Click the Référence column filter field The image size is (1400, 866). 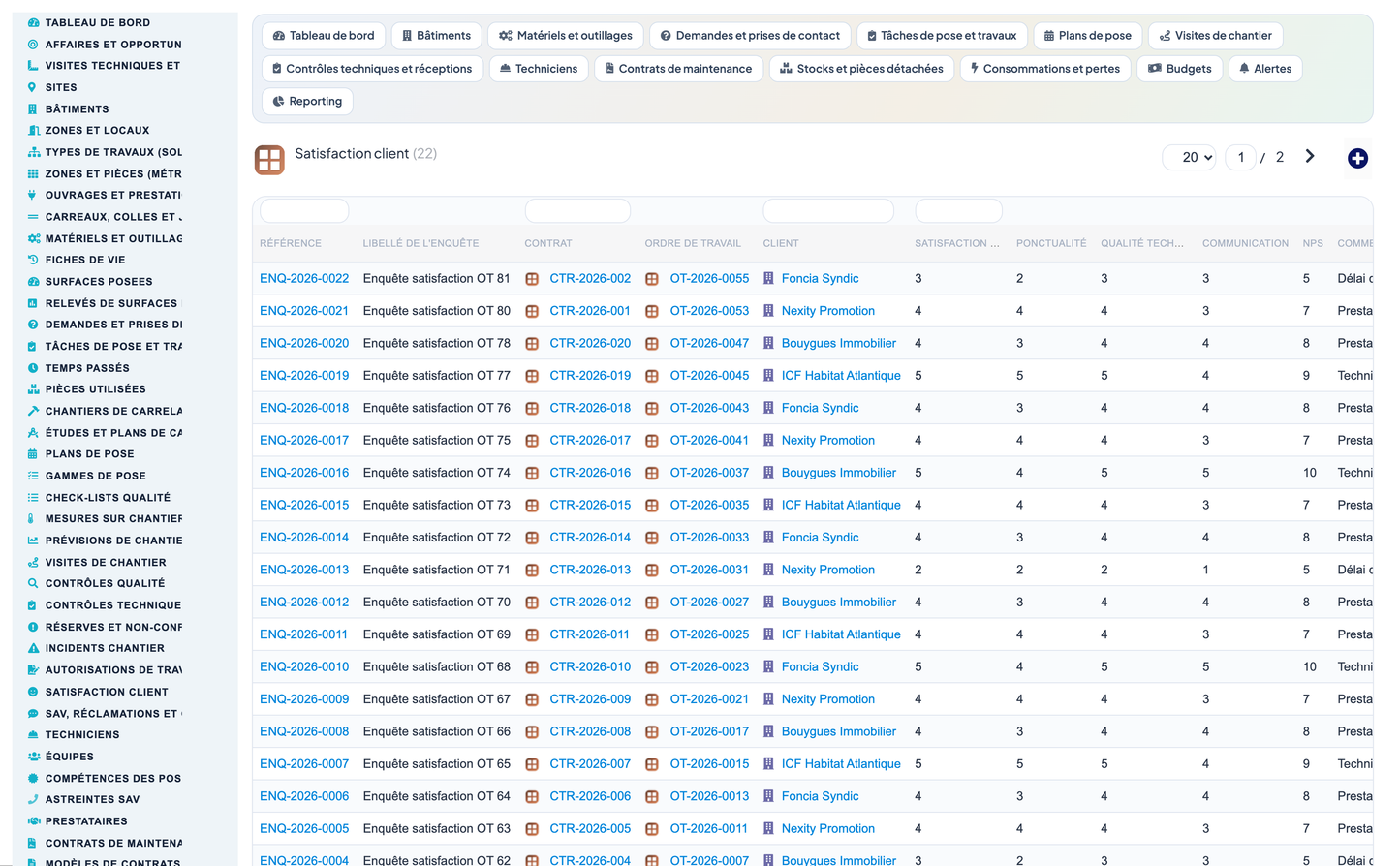tap(304, 210)
